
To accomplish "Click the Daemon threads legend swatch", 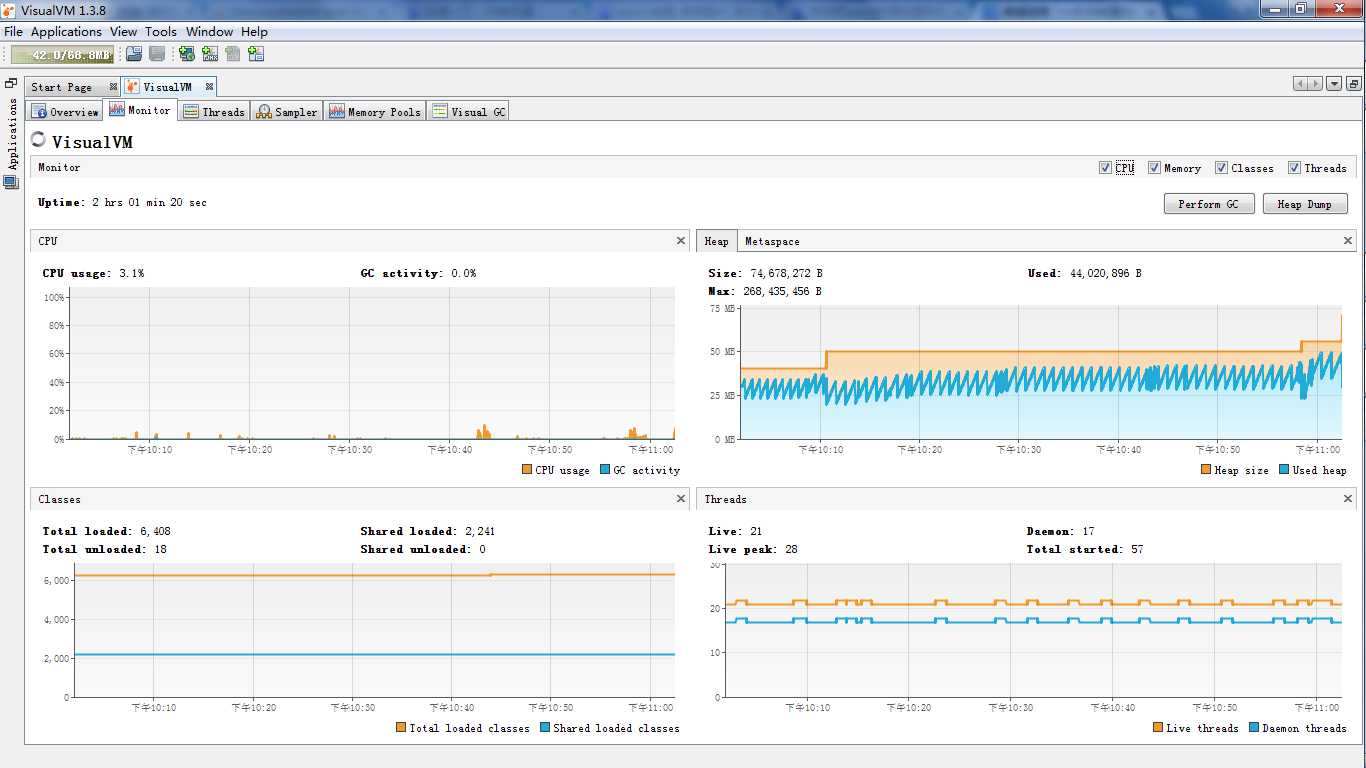I will (x=1254, y=728).
